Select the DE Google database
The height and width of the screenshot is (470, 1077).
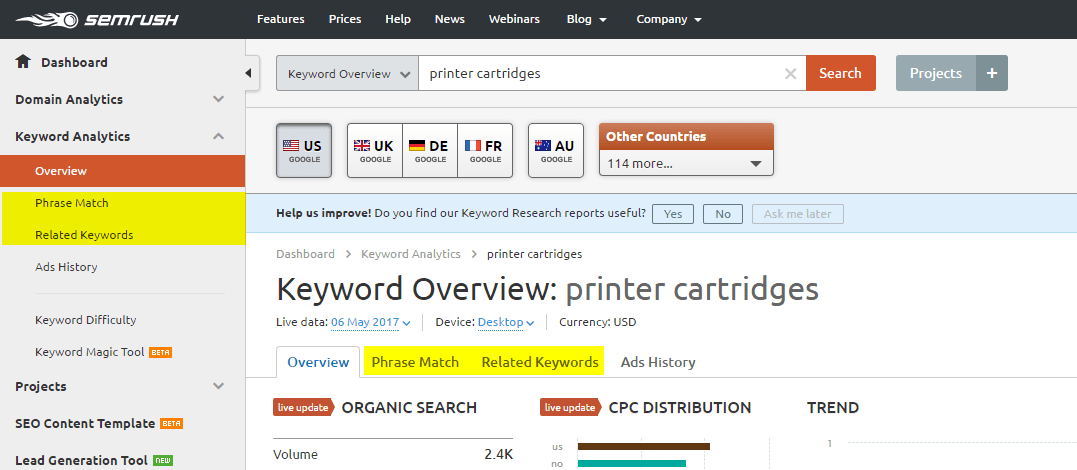pyautogui.click(x=430, y=150)
